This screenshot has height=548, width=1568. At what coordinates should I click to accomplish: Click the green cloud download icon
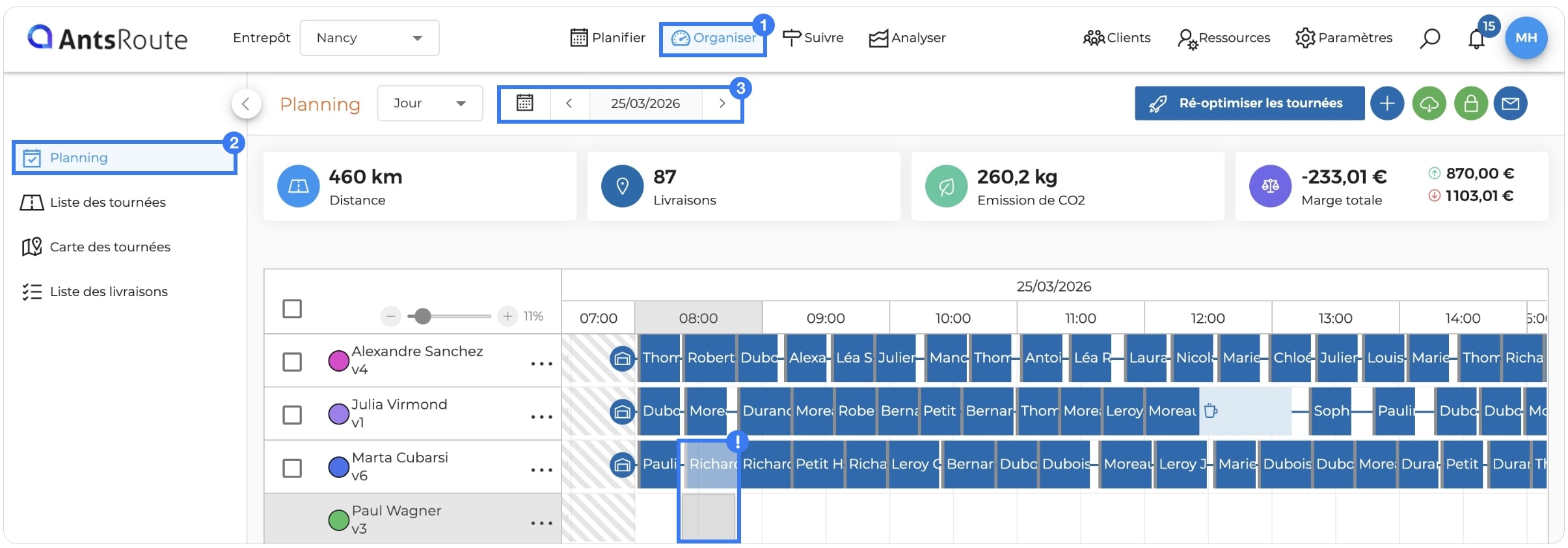click(x=1429, y=103)
